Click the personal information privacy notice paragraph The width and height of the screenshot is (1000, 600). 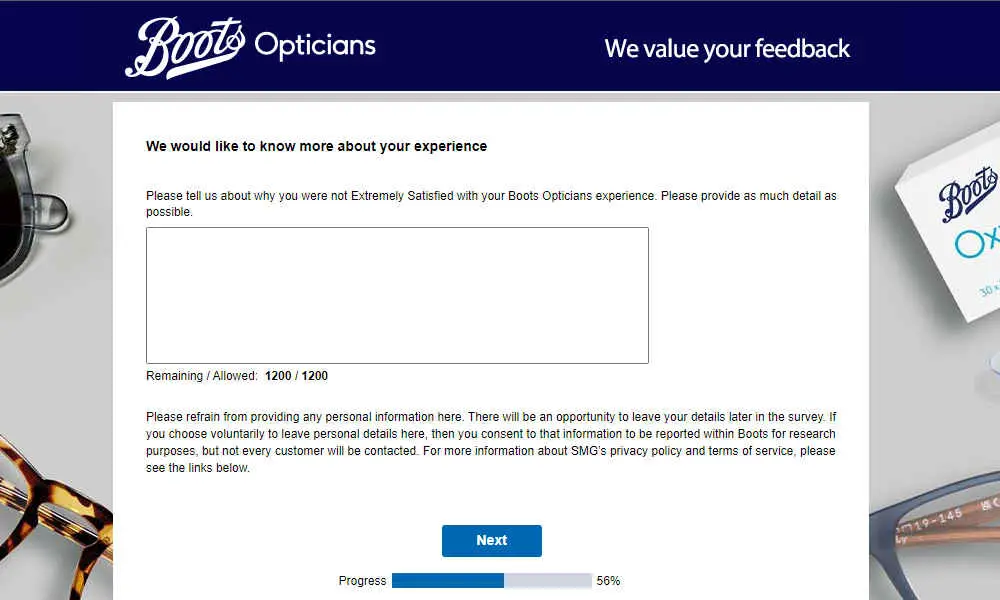490,442
